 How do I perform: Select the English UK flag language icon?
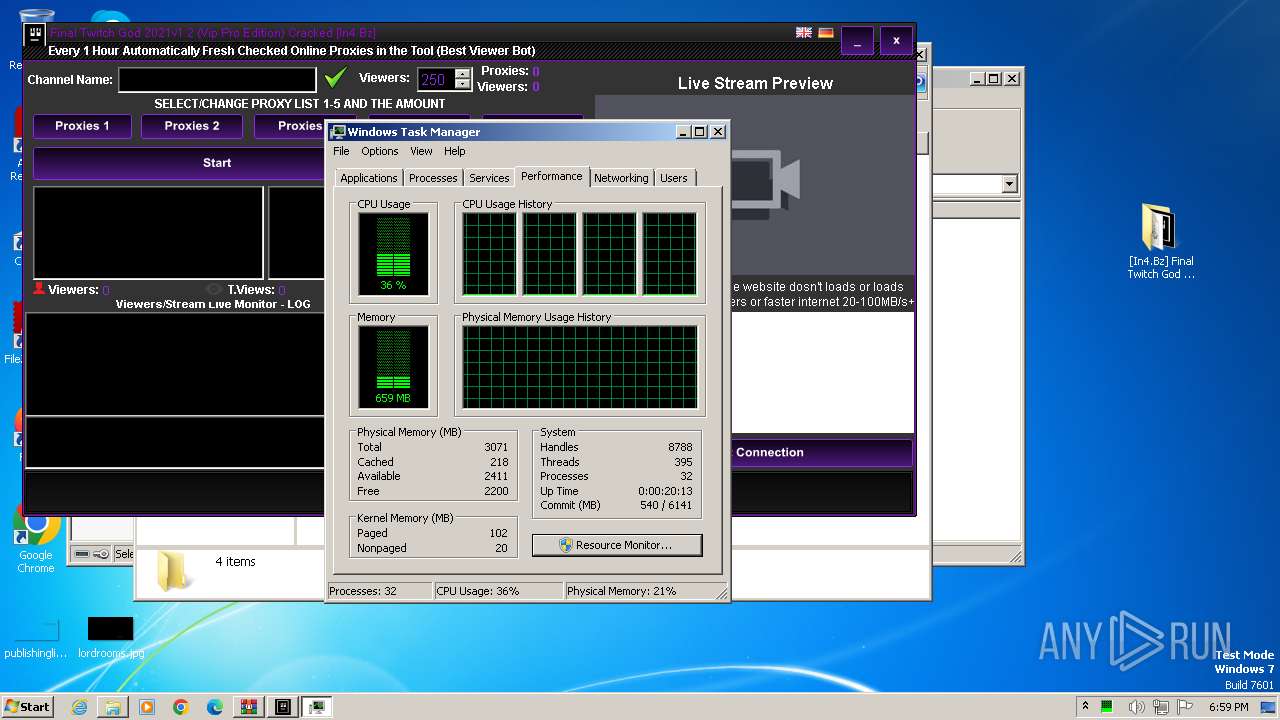coord(804,33)
